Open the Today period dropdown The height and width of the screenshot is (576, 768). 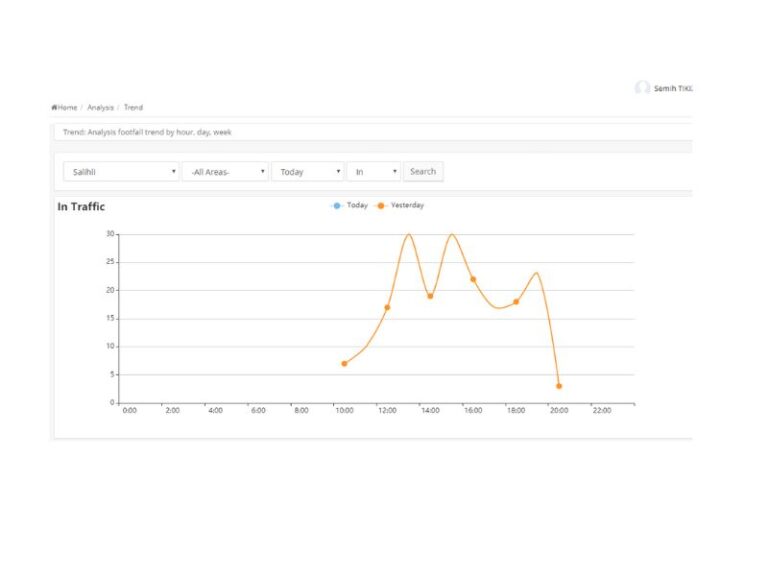[308, 172]
